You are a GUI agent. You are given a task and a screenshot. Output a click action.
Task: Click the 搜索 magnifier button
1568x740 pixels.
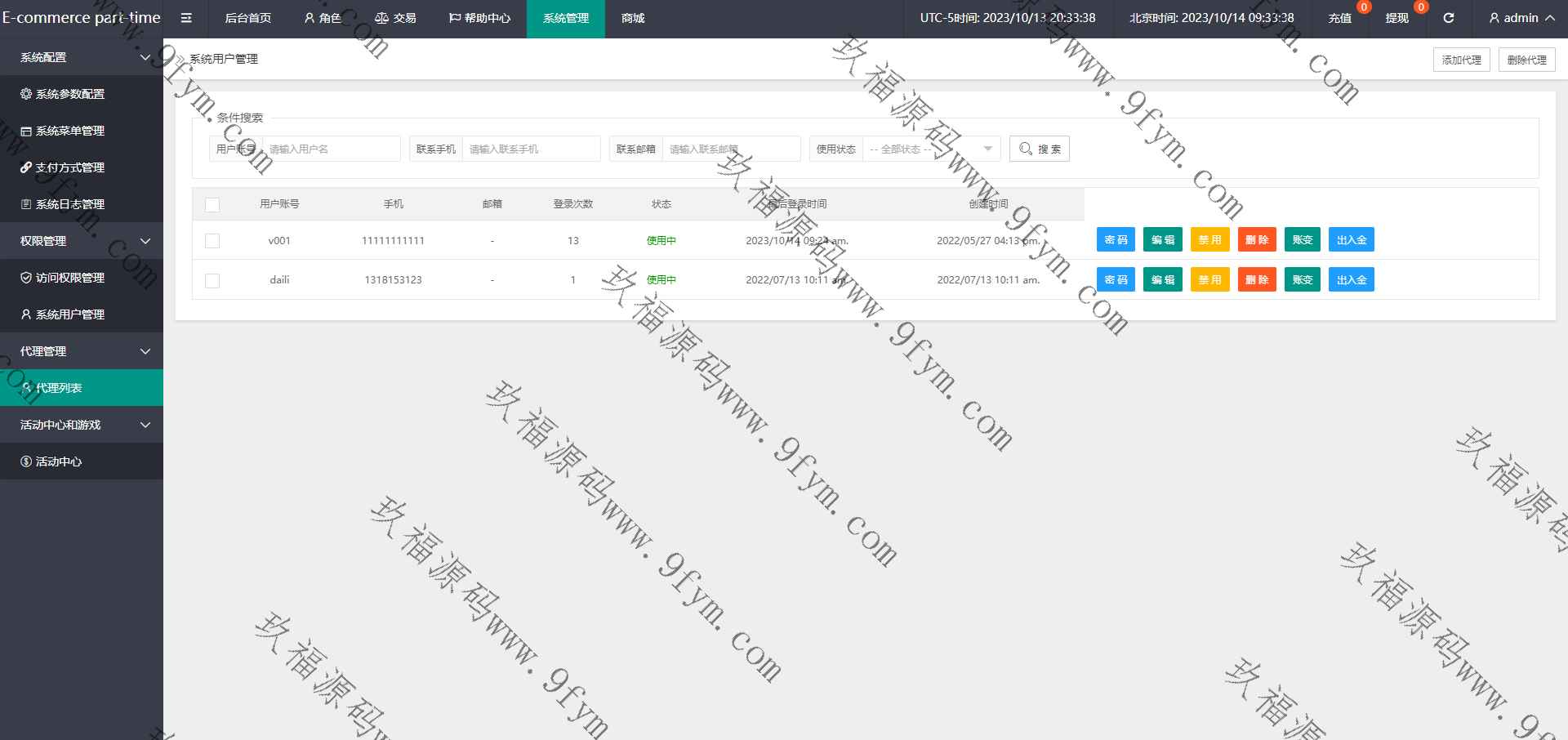click(x=1039, y=149)
